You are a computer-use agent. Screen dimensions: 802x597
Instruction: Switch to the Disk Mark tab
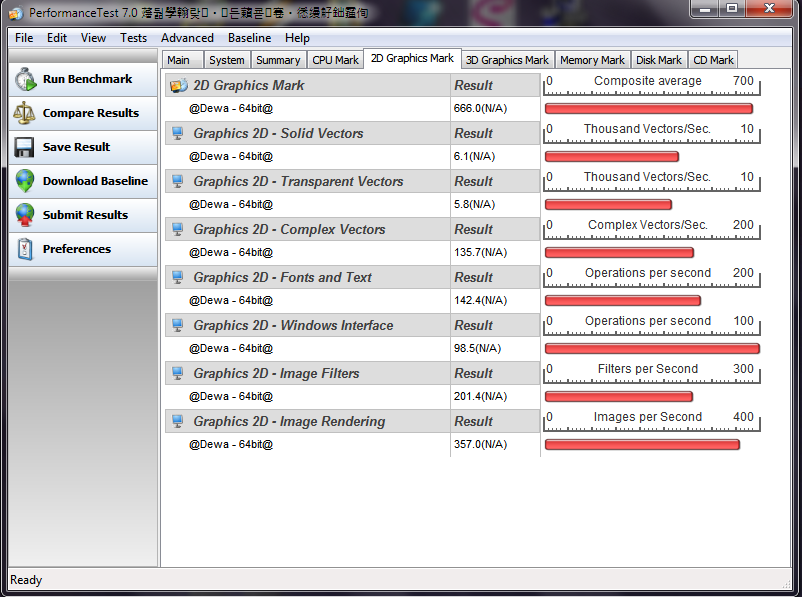[659, 60]
